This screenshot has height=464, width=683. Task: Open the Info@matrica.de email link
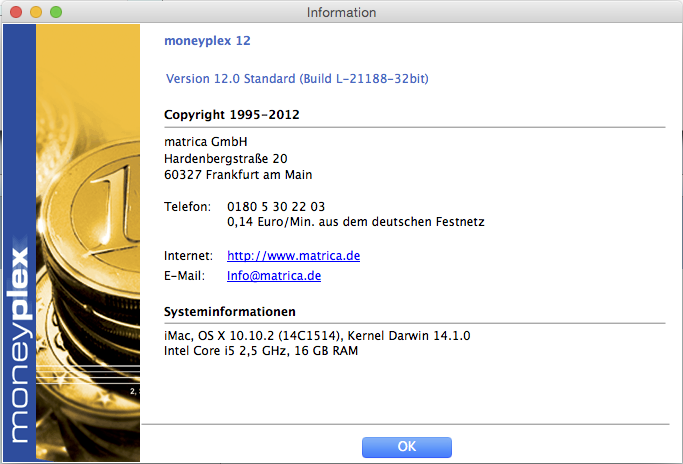(x=274, y=276)
